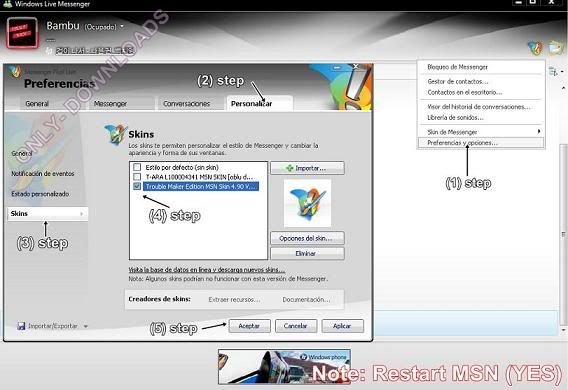Image resolution: width=568 pixels, height=390 pixels.
Task: Open the Ocupado status dropdown arrow
Action: click(122, 26)
